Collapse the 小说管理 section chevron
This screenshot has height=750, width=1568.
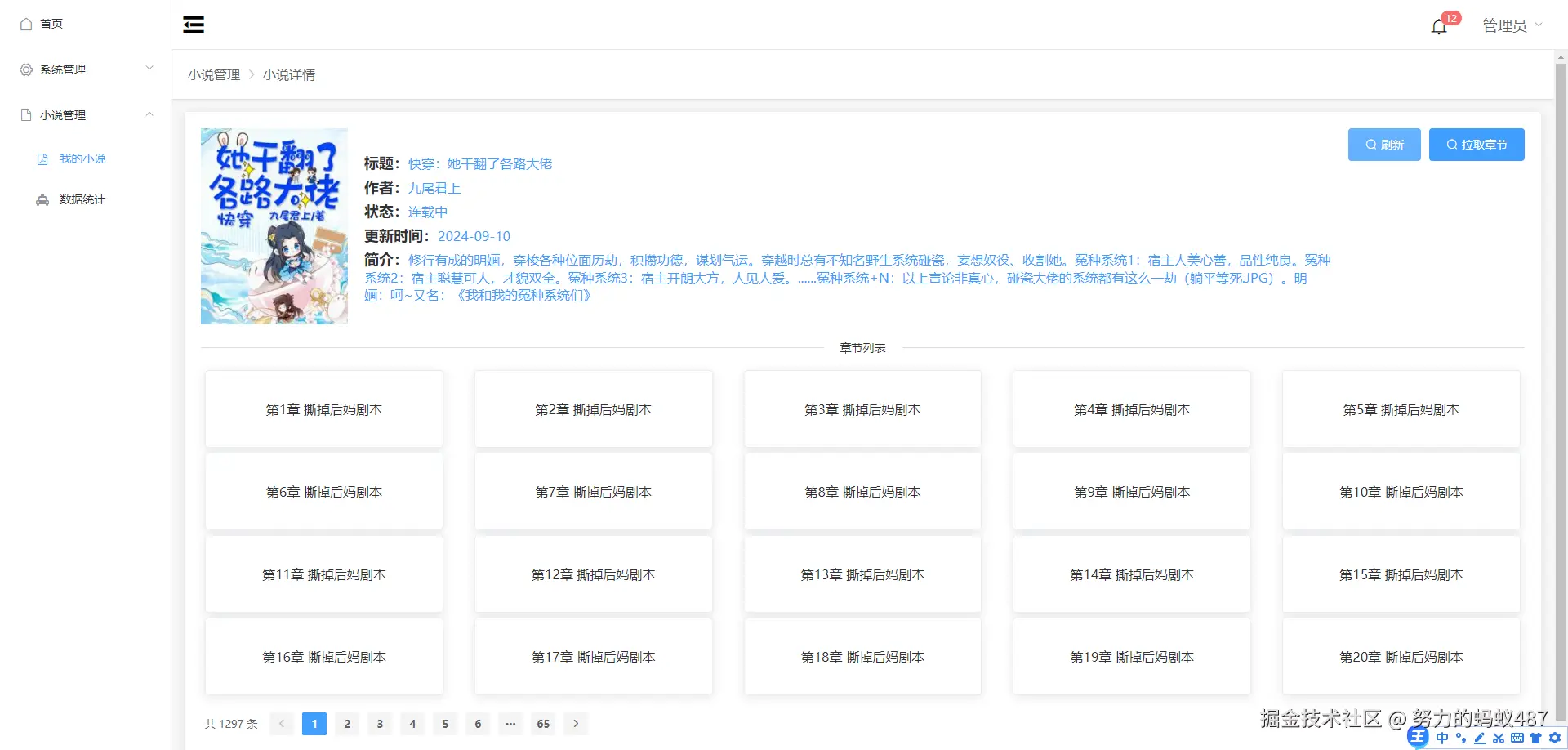tap(149, 114)
